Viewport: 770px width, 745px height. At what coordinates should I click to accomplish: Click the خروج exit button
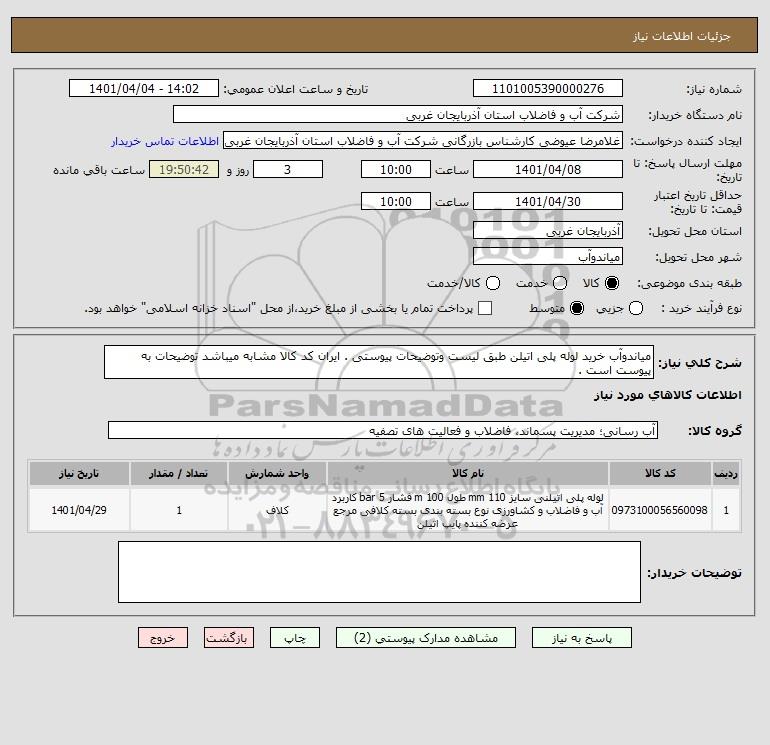coord(163,637)
